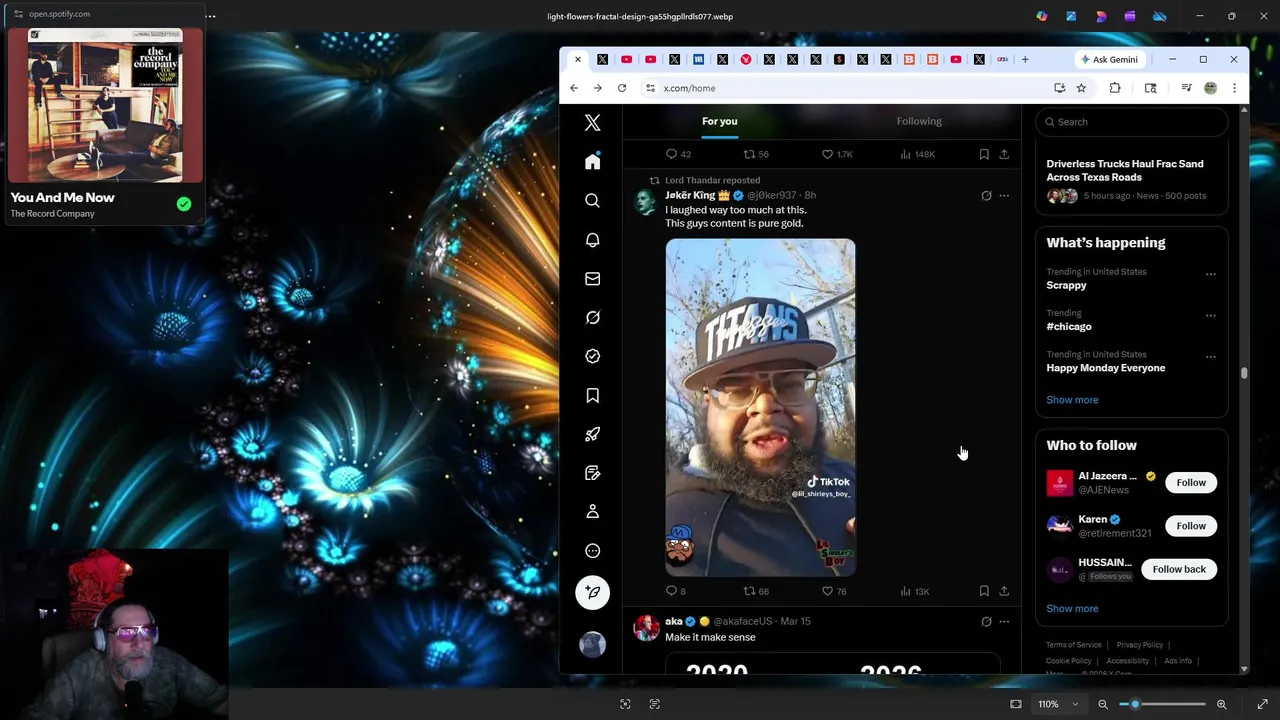1280x720 pixels.
Task: Share the post with 1.7K likes
Action: pyautogui.click(x=1004, y=154)
